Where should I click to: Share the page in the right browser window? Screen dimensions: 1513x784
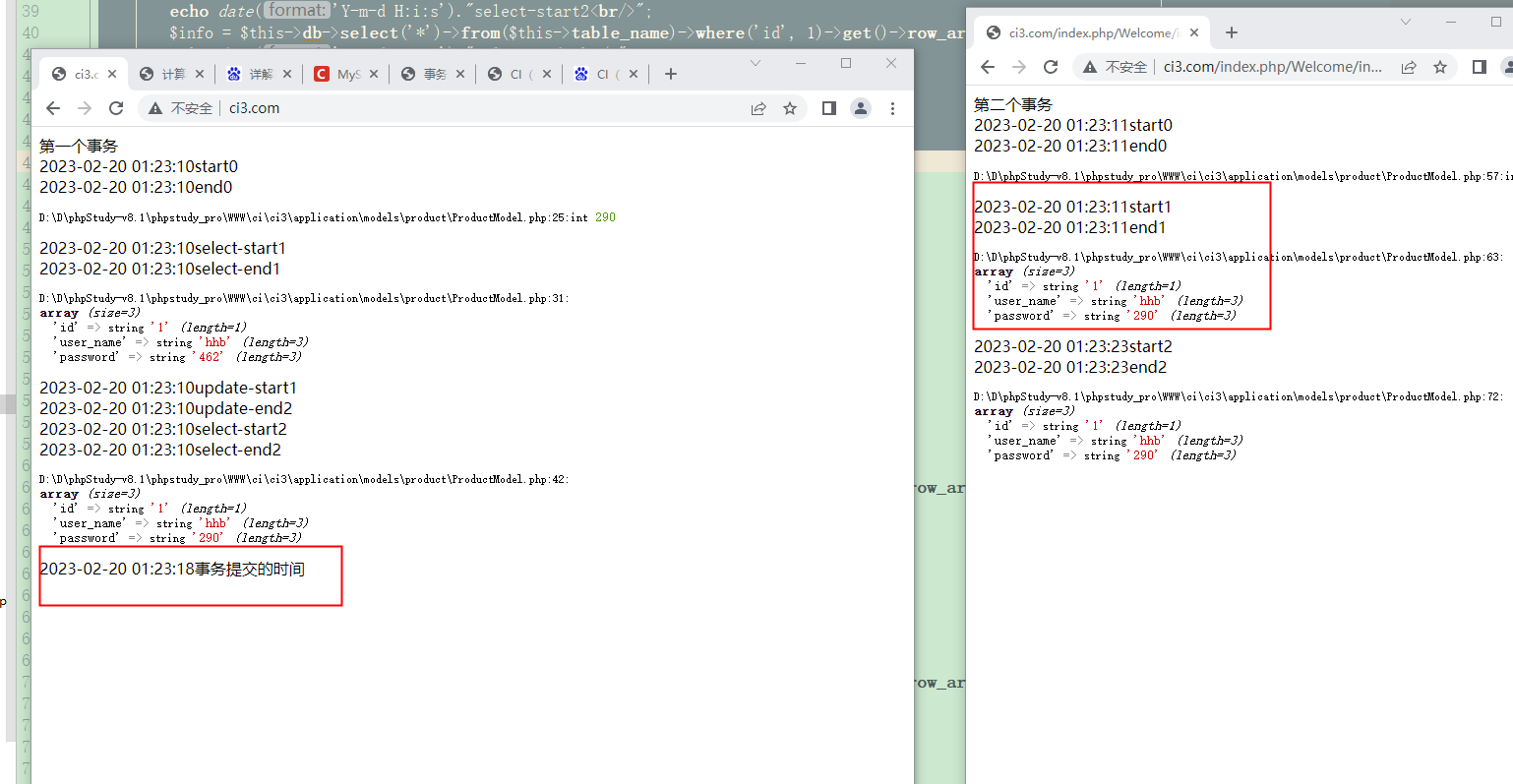point(1409,67)
